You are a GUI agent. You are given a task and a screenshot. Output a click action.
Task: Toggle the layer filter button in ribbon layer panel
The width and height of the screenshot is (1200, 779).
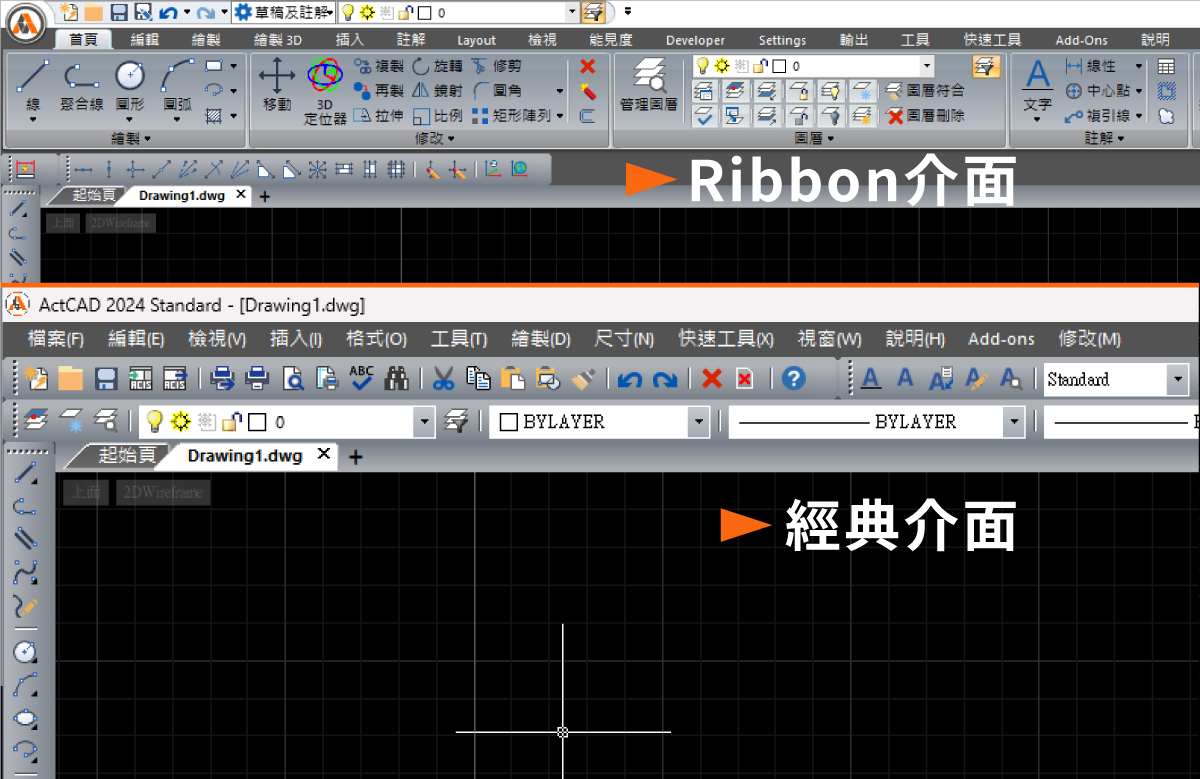tap(986, 66)
